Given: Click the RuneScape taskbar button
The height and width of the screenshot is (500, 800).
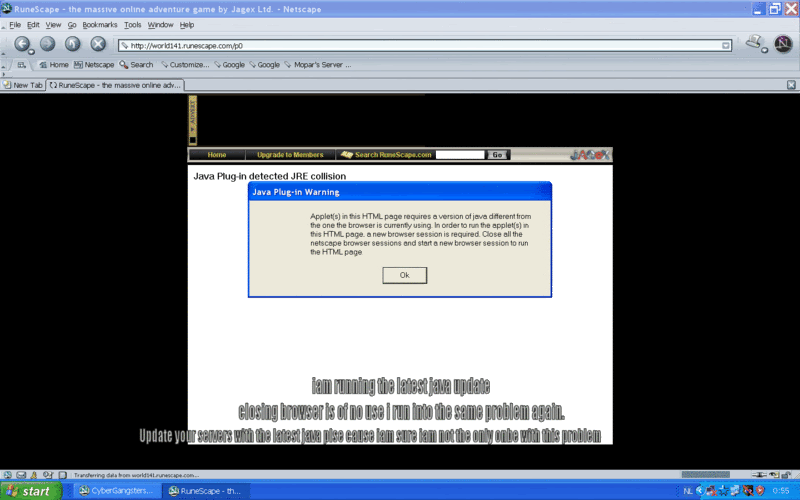Looking at the screenshot, I should tap(207, 491).
